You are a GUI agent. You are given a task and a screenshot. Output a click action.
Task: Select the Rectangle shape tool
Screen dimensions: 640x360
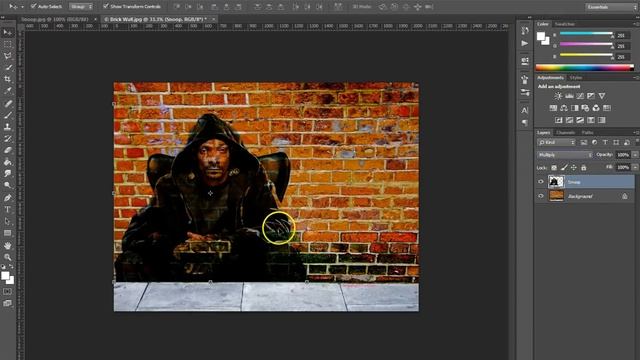click(8, 233)
